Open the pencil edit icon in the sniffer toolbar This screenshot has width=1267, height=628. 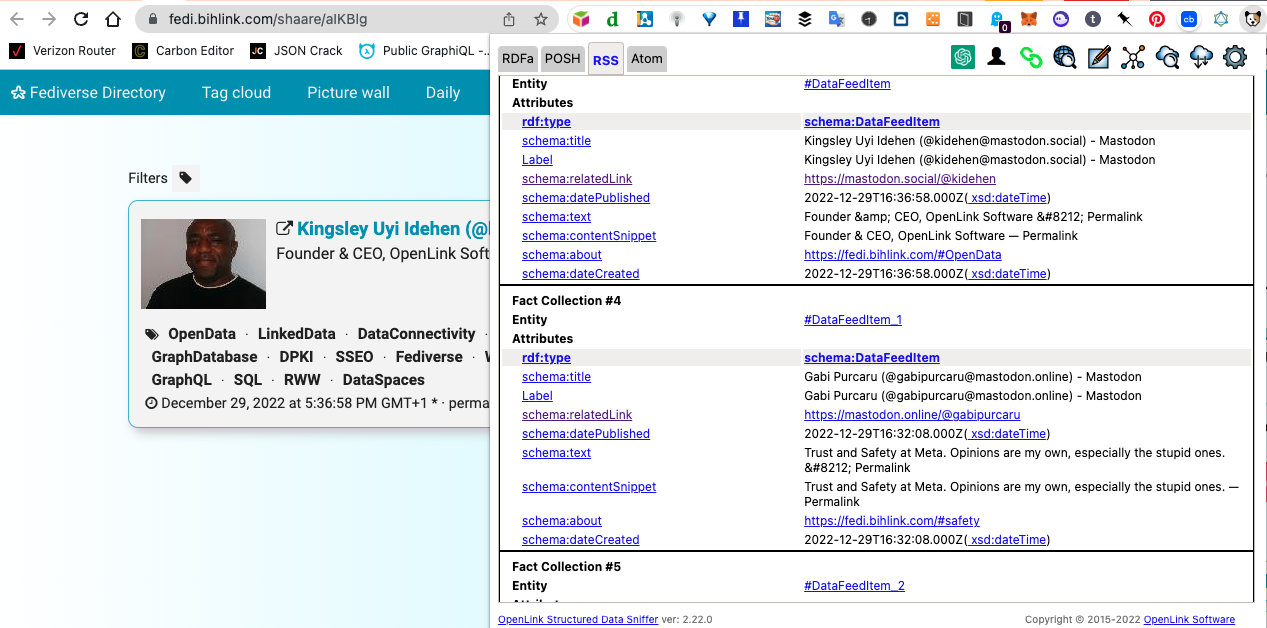1099,58
